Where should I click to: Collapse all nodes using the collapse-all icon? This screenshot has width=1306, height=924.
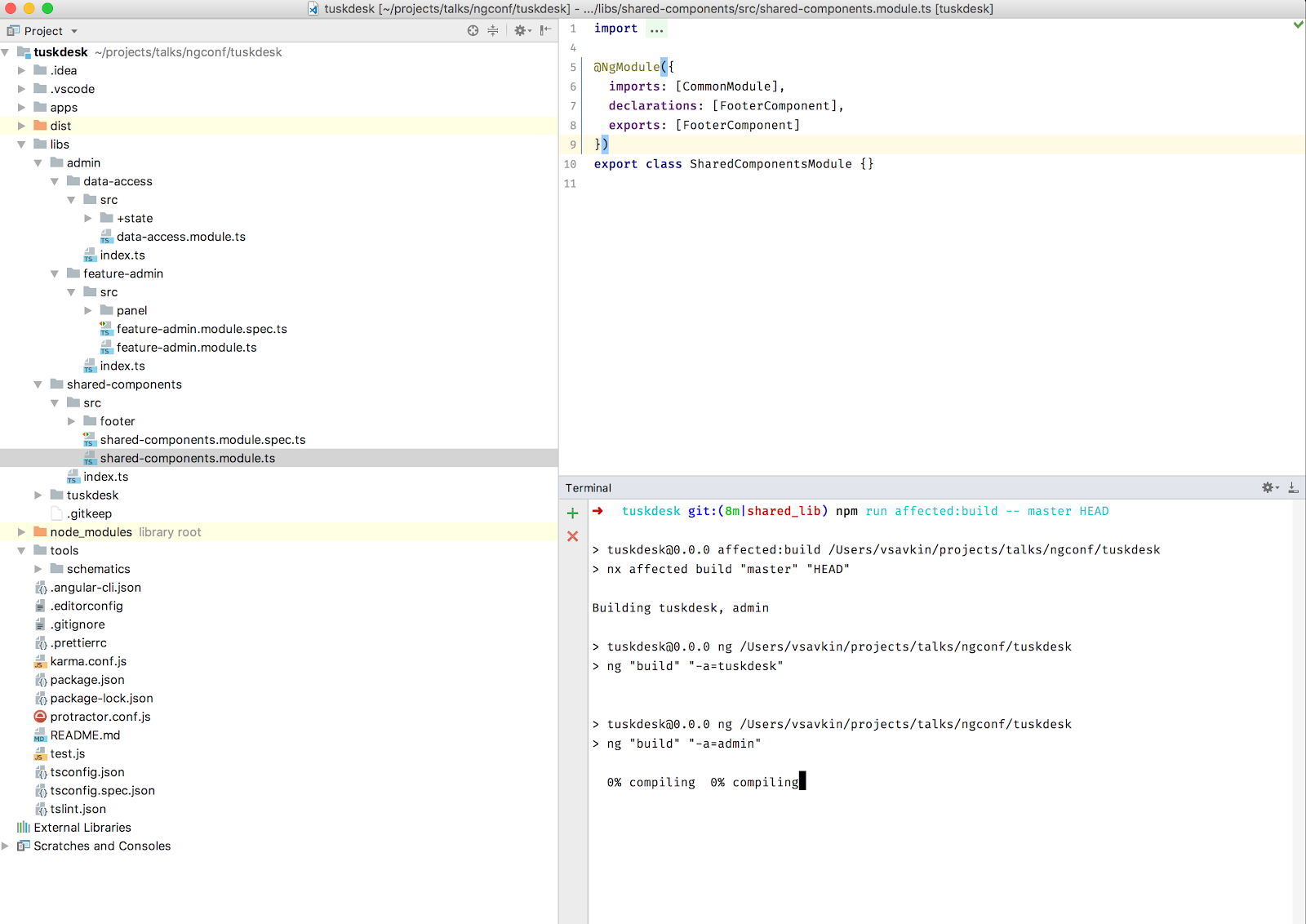(x=492, y=29)
